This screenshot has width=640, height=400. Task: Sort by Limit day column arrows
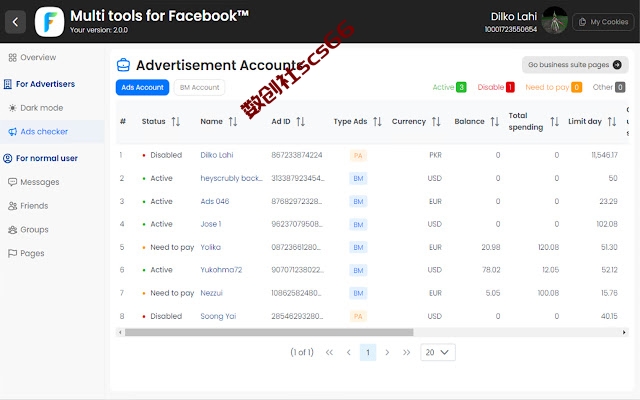click(612, 122)
